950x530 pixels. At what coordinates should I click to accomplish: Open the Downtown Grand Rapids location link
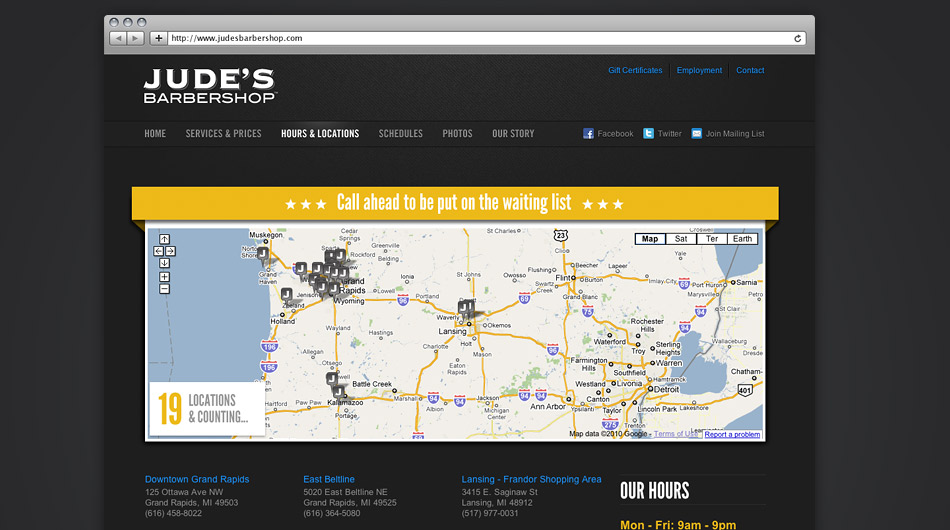click(197, 479)
